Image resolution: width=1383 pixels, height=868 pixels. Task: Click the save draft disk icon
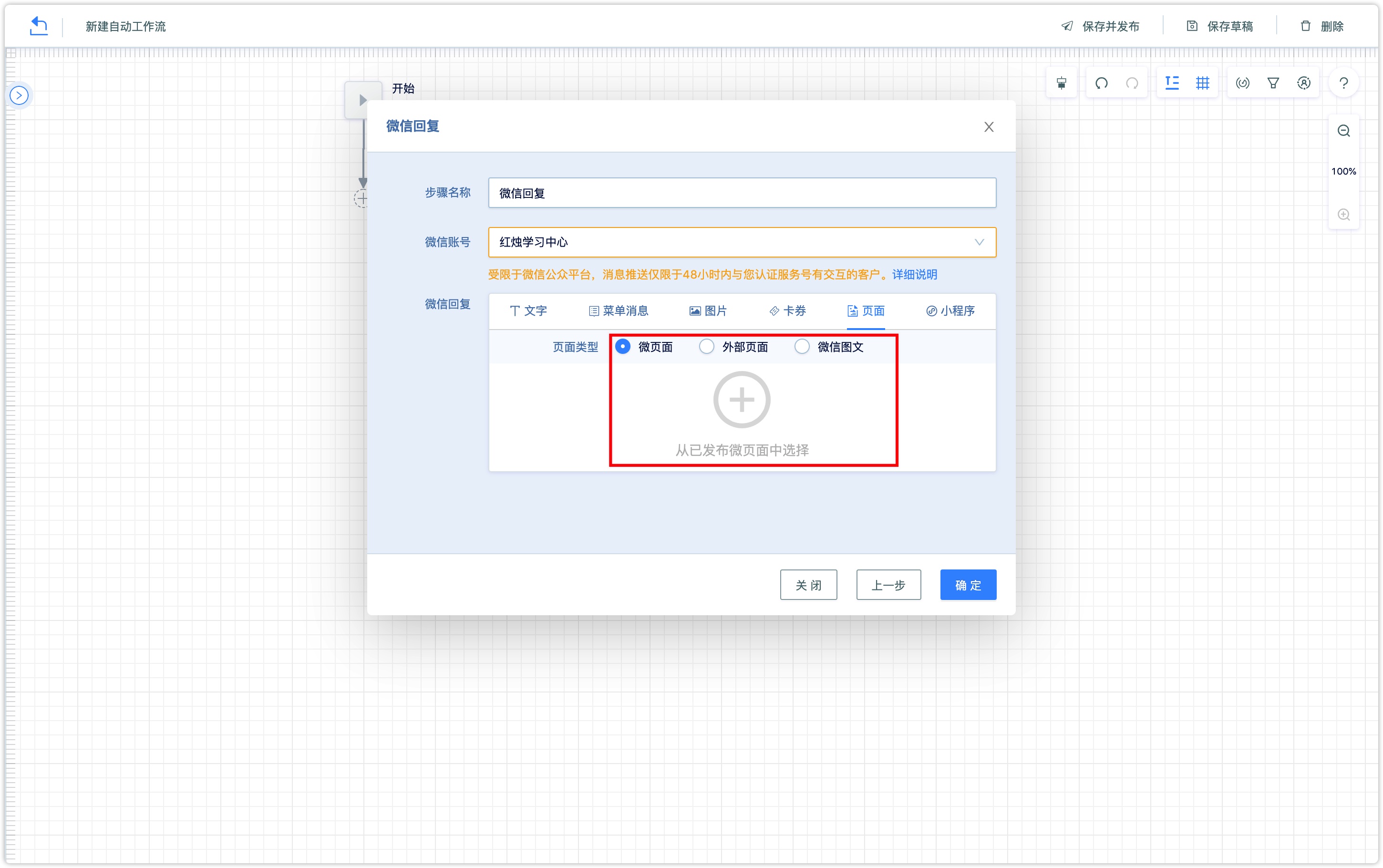pyautogui.click(x=1192, y=26)
